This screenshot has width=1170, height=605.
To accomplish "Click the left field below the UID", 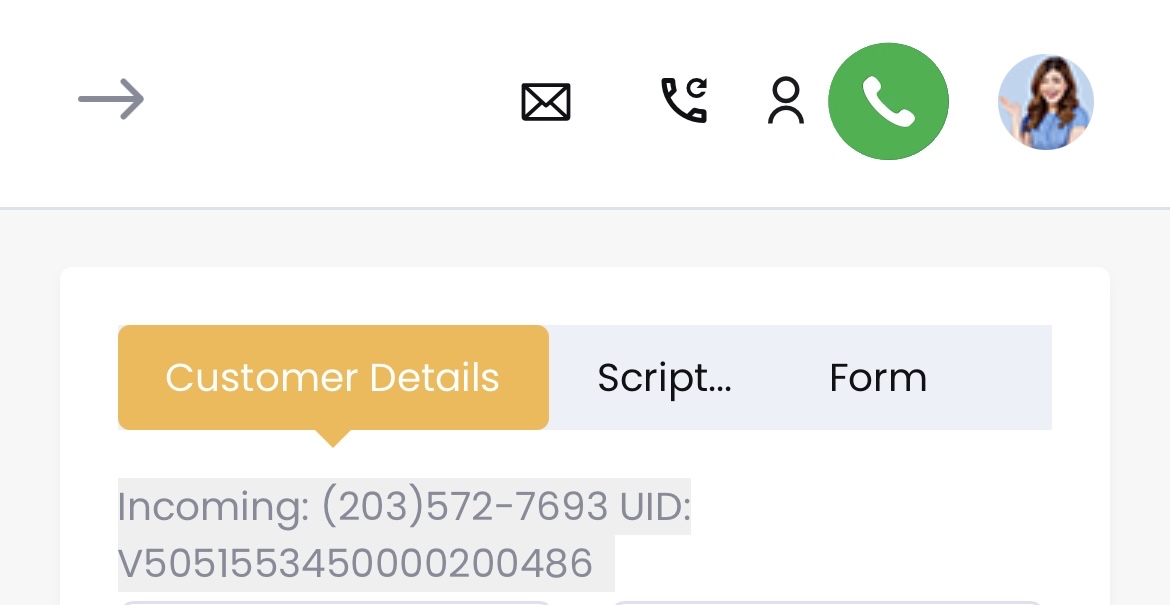I will [335, 602].
